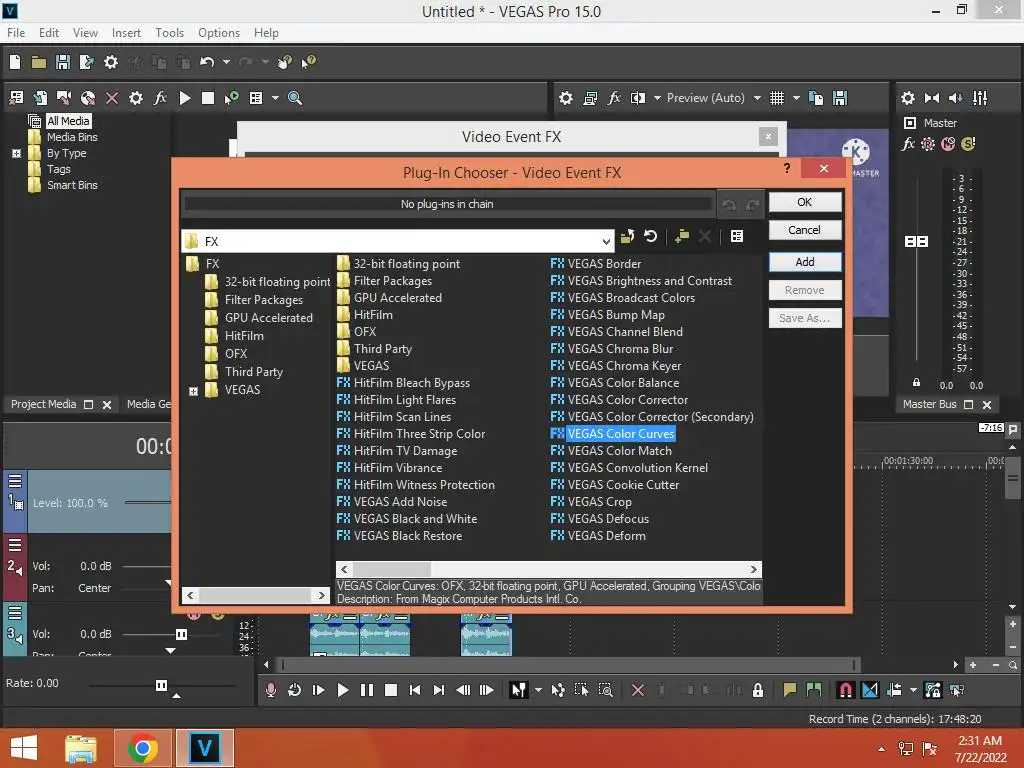Open the View menu
Image resolution: width=1024 pixels, height=768 pixels.
[x=85, y=33]
